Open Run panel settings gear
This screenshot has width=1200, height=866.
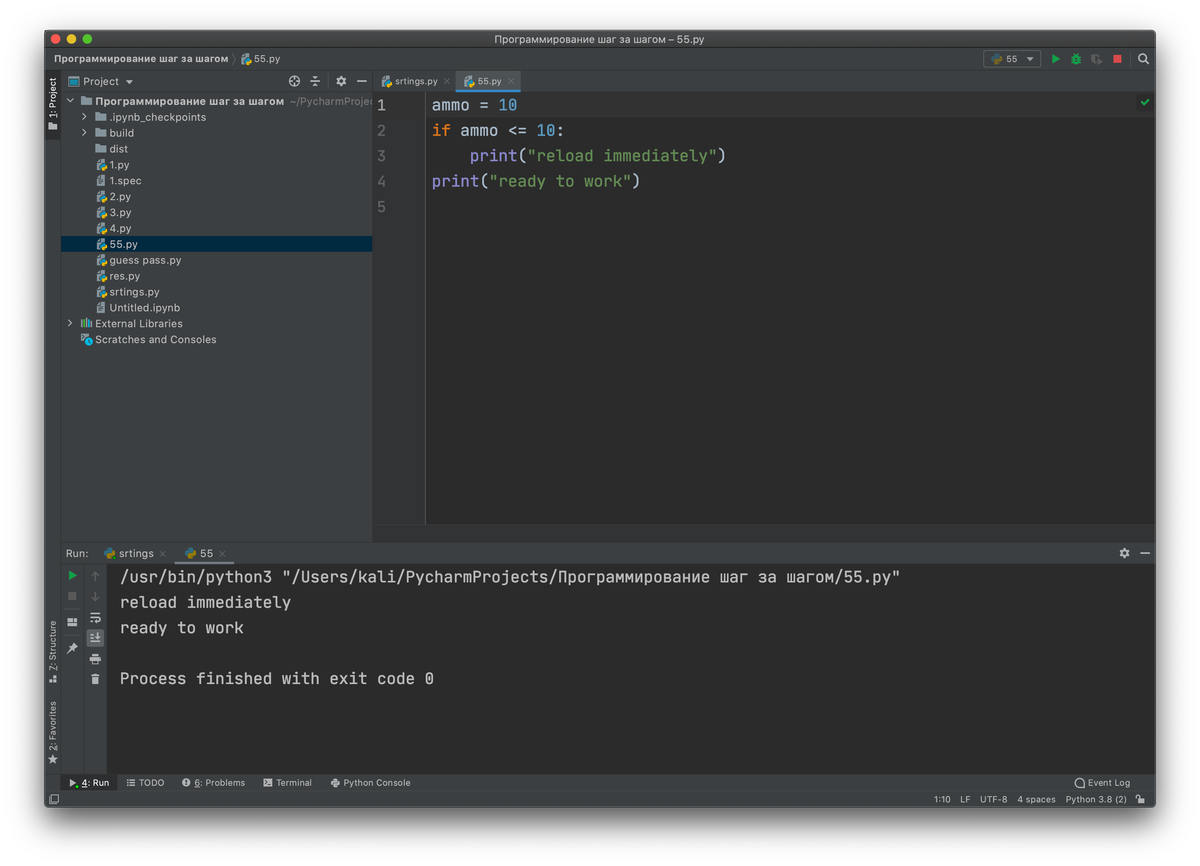1124,553
